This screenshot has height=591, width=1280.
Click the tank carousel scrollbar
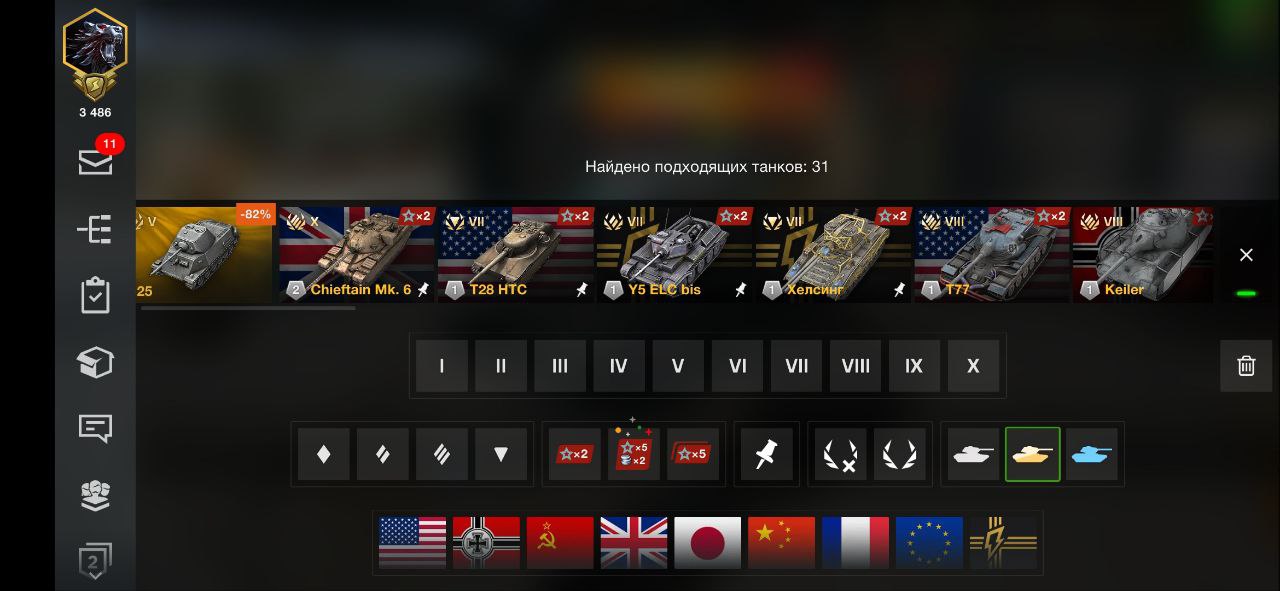coord(248,308)
